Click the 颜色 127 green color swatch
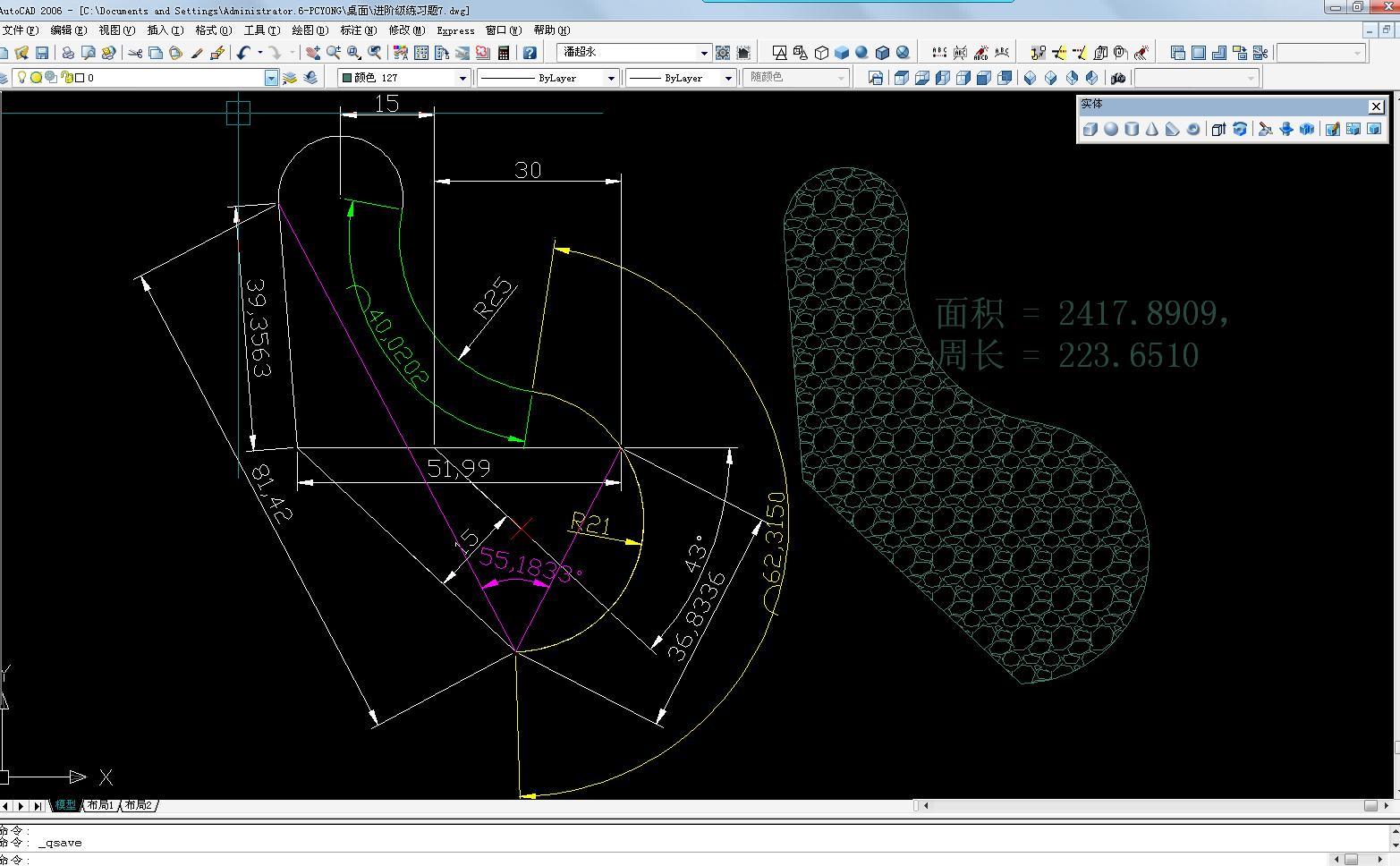Image resolution: width=1400 pixels, height=866 pixels. point(346,79)
